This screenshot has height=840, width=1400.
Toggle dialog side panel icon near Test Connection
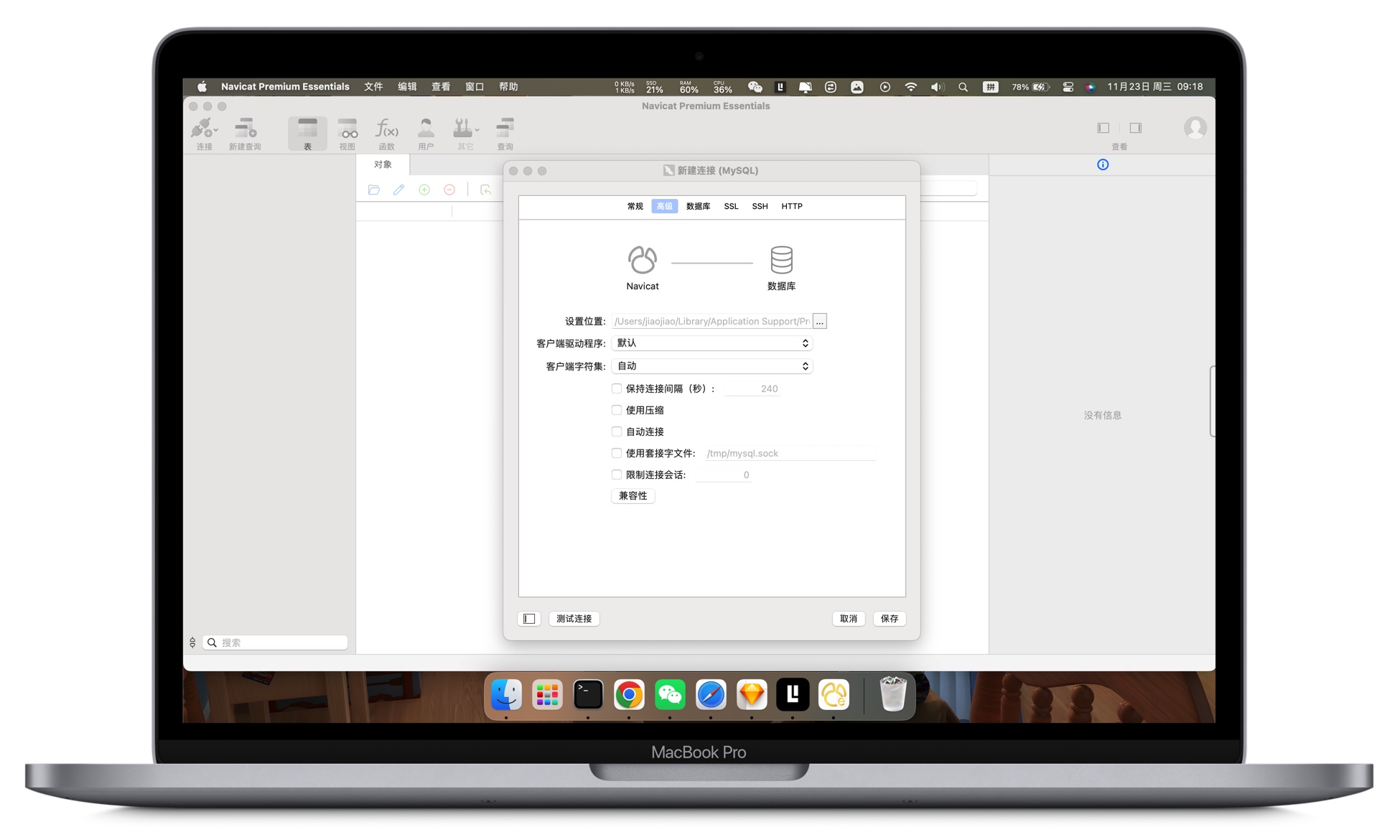click(529, 618)
